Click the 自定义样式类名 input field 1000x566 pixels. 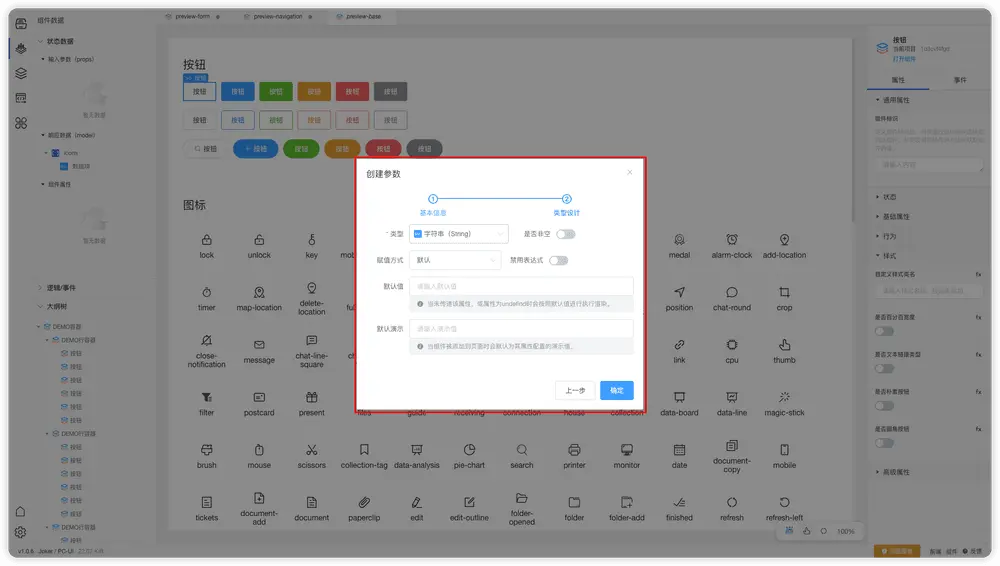click(x=929, y=291)
